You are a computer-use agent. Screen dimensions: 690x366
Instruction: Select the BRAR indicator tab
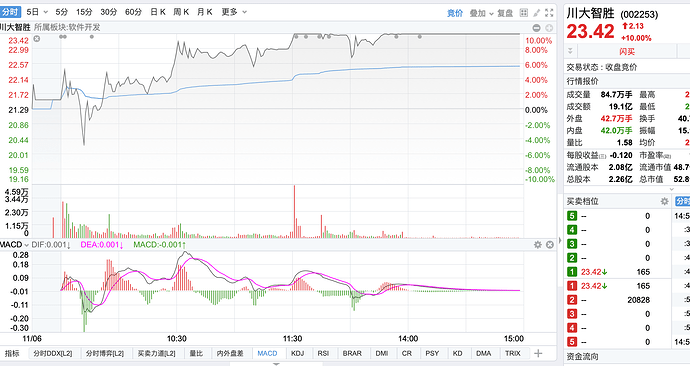tap(352, 353)
